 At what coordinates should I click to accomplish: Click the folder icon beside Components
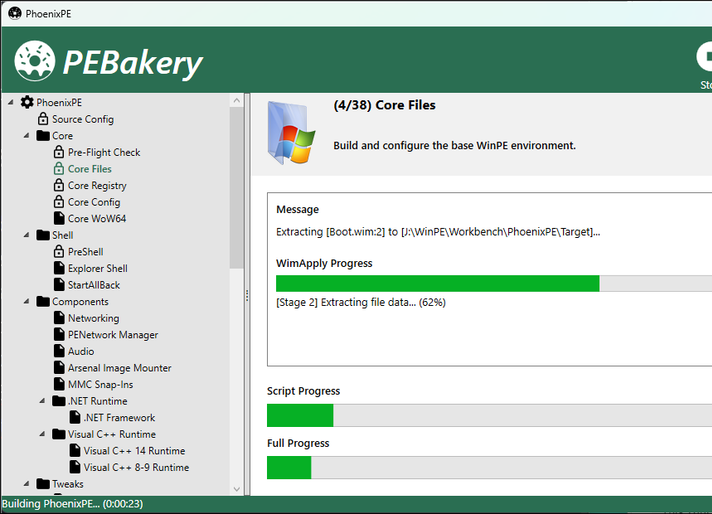pos(43,301)
